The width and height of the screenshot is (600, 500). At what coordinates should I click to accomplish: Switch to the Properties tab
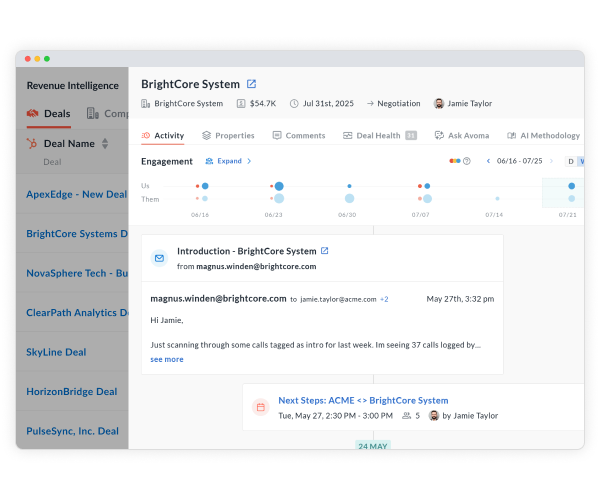[228, 135]
